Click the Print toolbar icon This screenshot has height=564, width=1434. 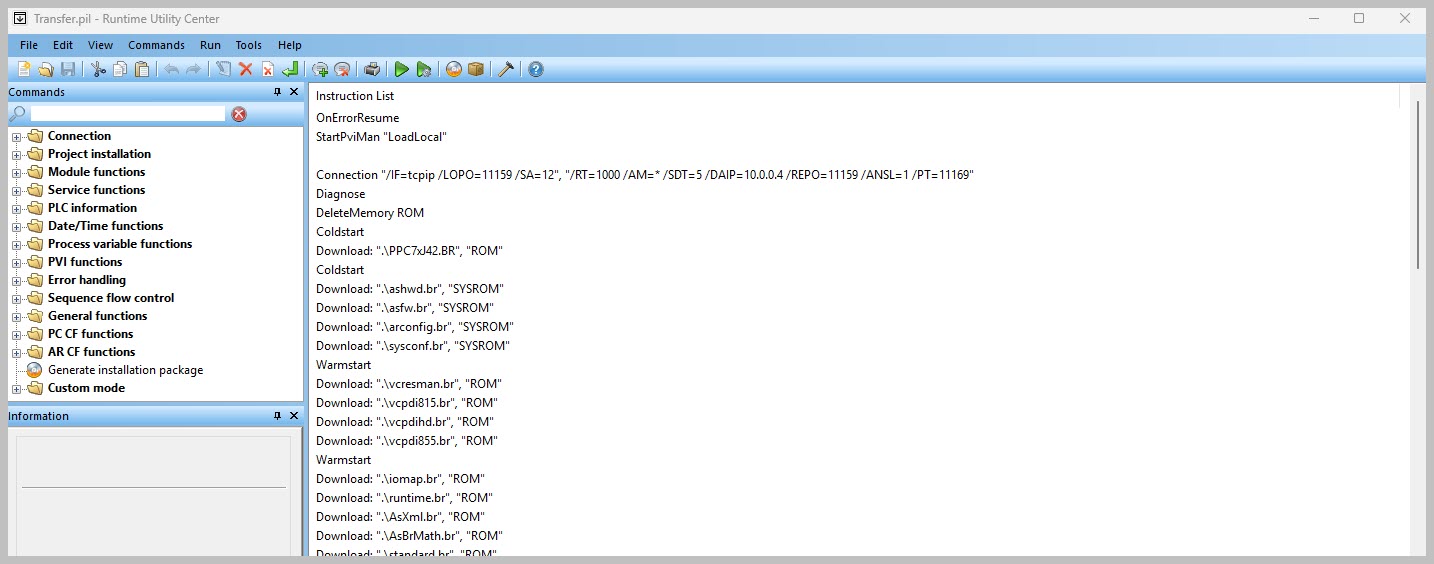(372, 69)
